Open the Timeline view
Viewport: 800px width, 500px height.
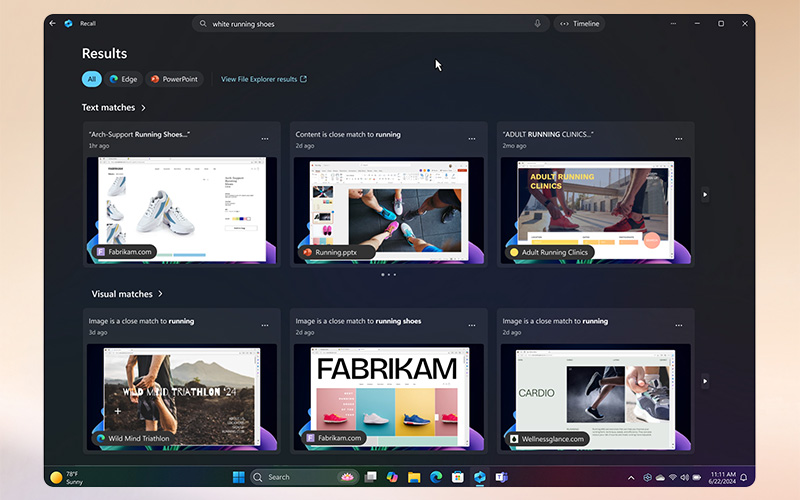tap(579, 23)
